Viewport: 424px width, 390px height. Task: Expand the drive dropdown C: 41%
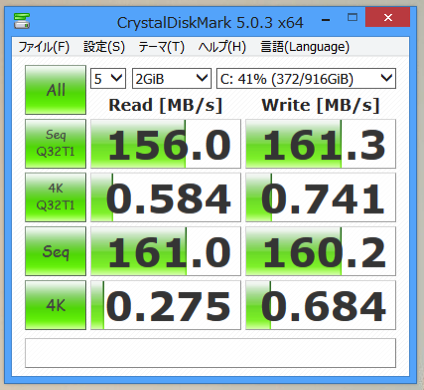pos(306,79)
